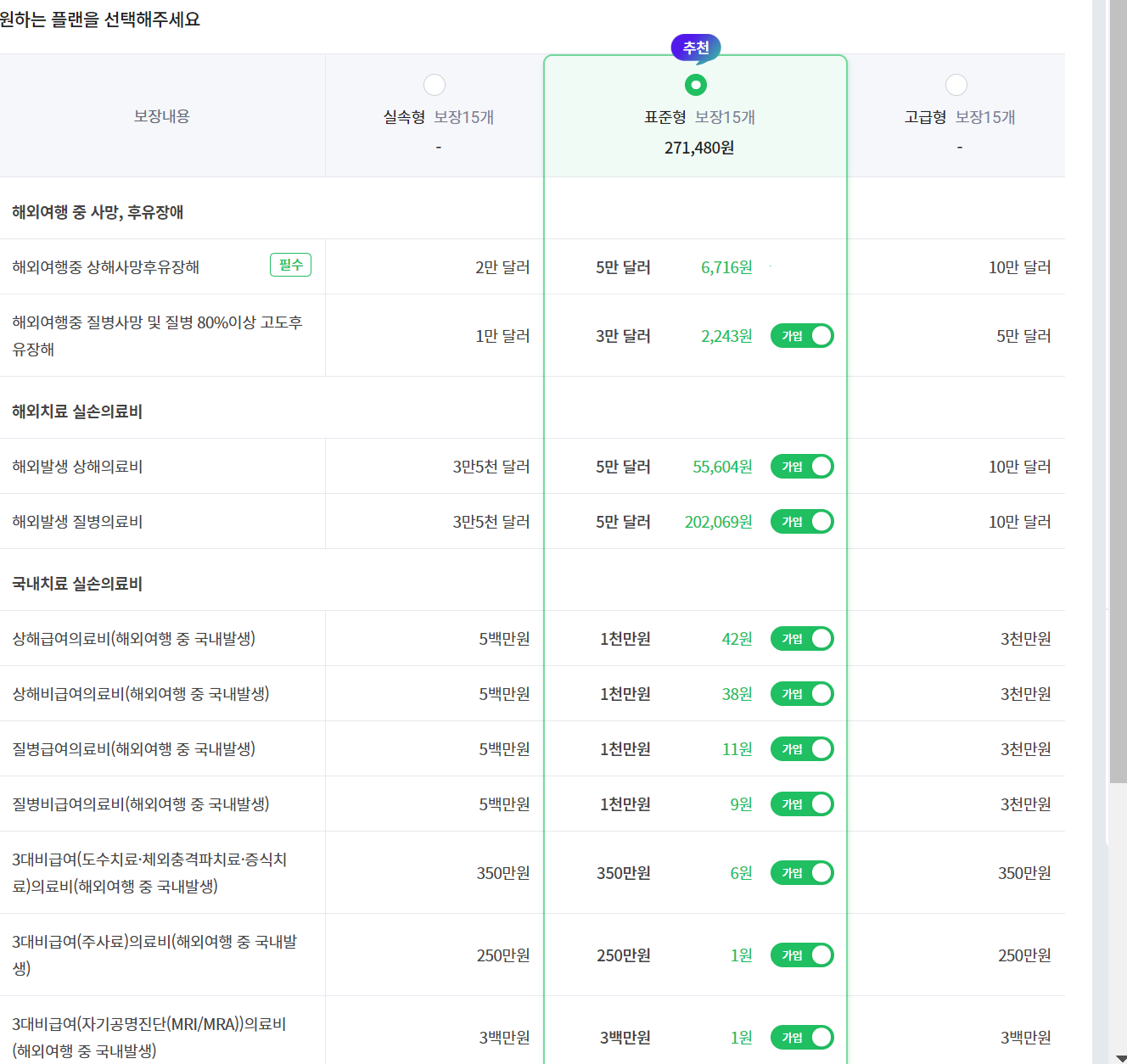Click the 필수 badge
Image resolution: width=1127 pixels, height=1064 pixels.
(290, 265)
